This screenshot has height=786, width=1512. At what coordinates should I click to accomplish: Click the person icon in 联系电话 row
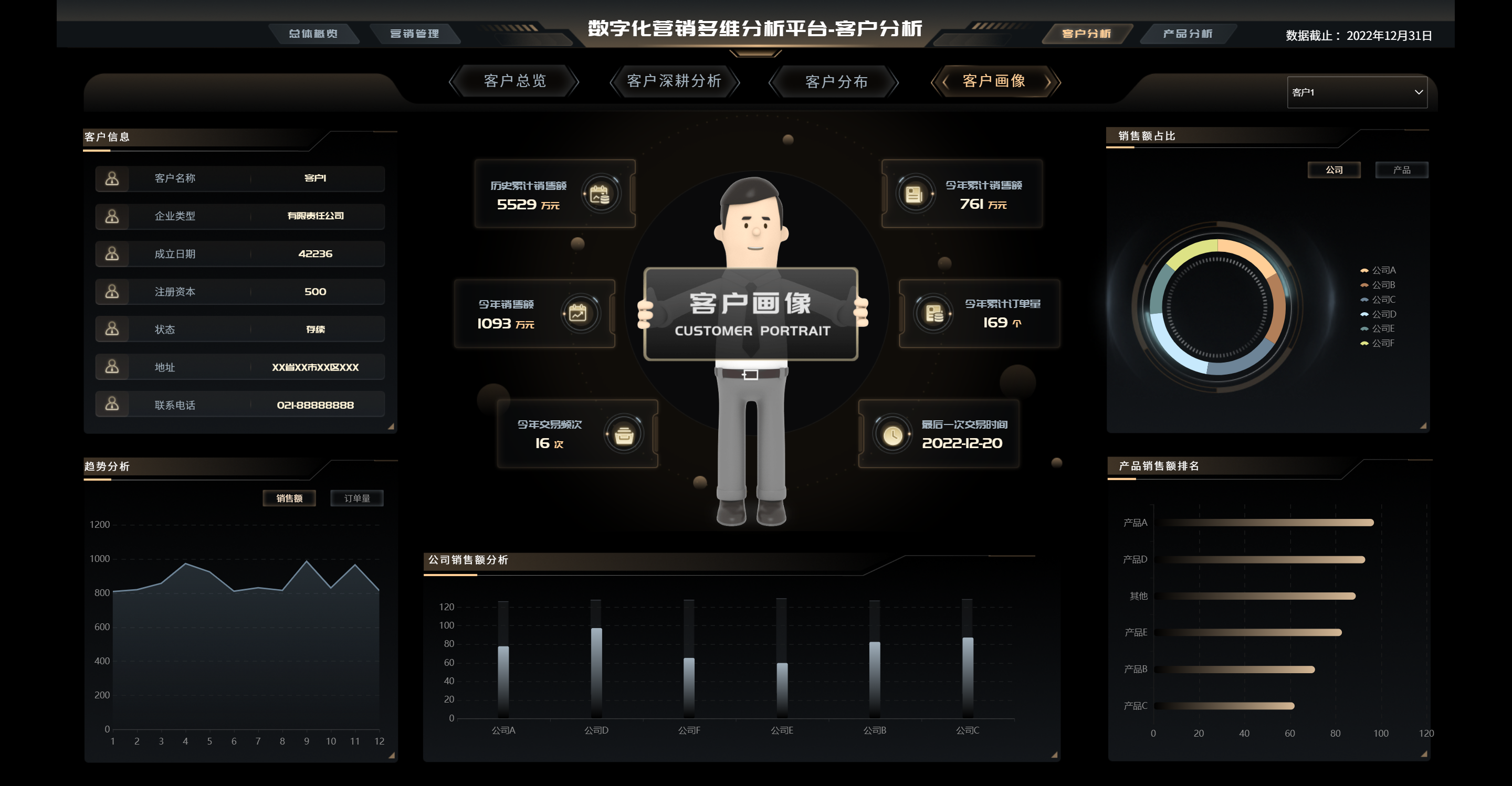(112, 404)
